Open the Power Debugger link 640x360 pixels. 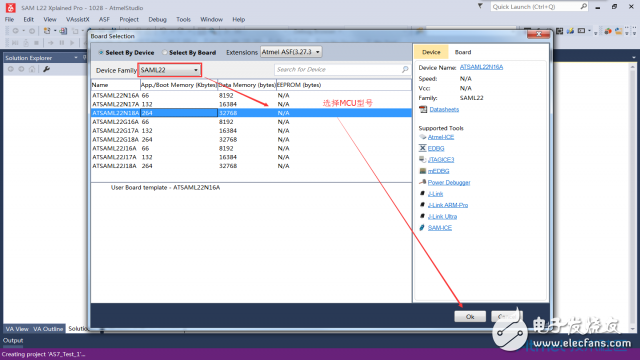[x=449, y=182]
